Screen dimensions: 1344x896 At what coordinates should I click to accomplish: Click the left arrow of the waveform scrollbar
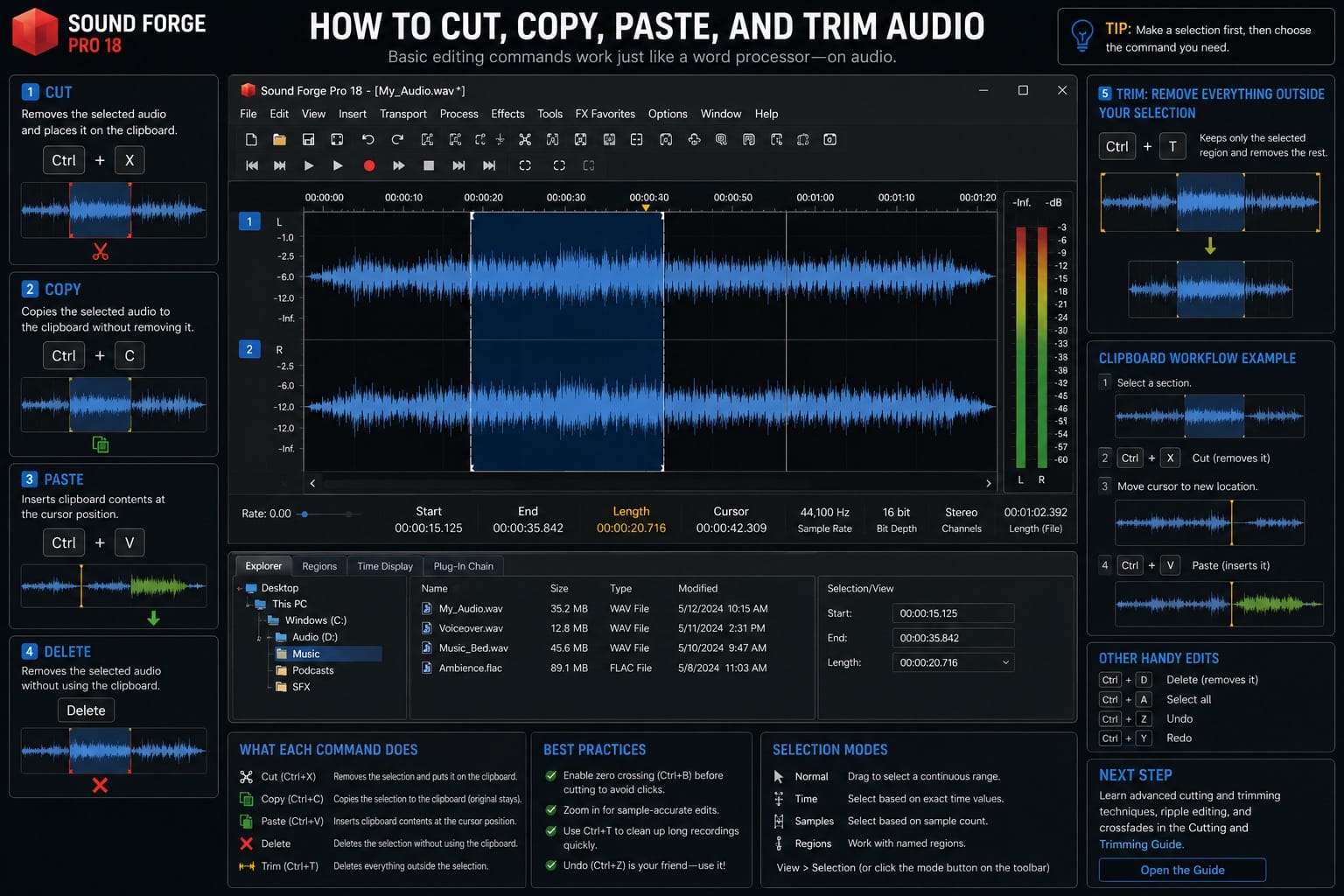[x=312, y=483]
